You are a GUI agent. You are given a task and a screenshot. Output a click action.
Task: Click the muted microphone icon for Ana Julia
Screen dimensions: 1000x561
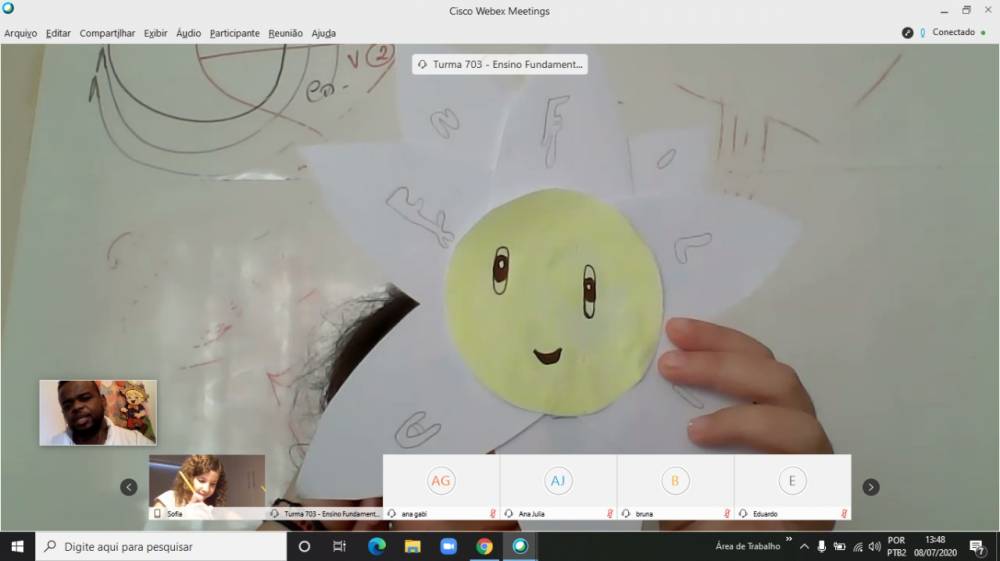[x=609, y=513]
